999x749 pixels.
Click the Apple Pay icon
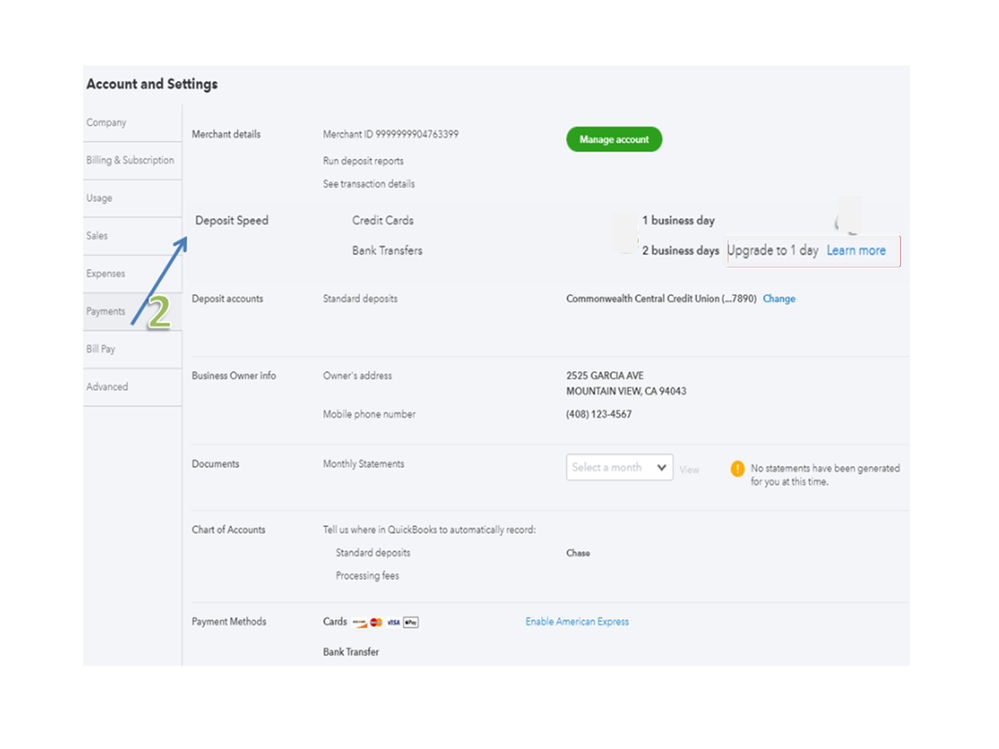tap(411, 622)
